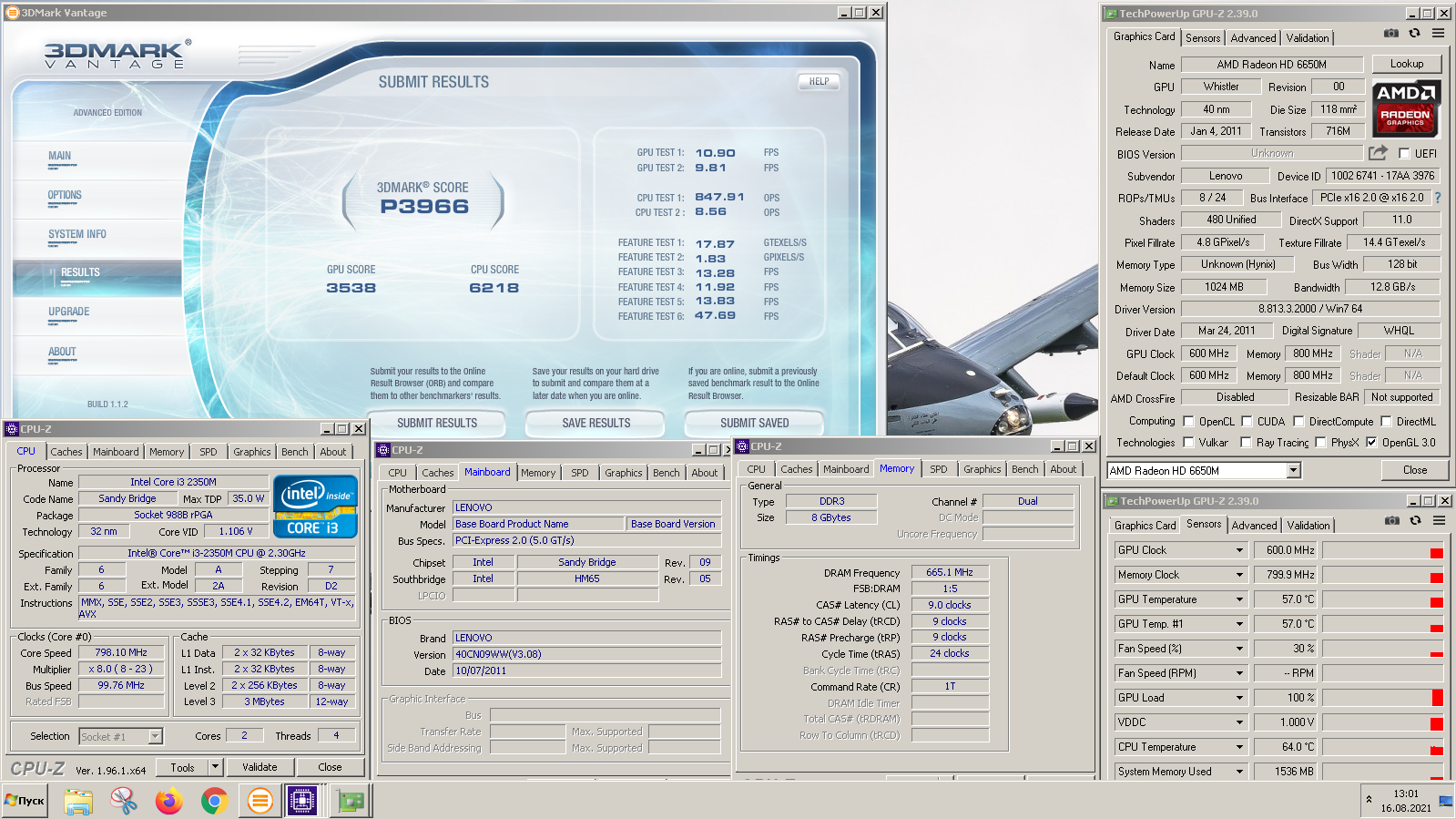Open Bench tab in CPU-Z Memory window
Viewport: 1456px width, 819px height.
(x=1024, y=469)
